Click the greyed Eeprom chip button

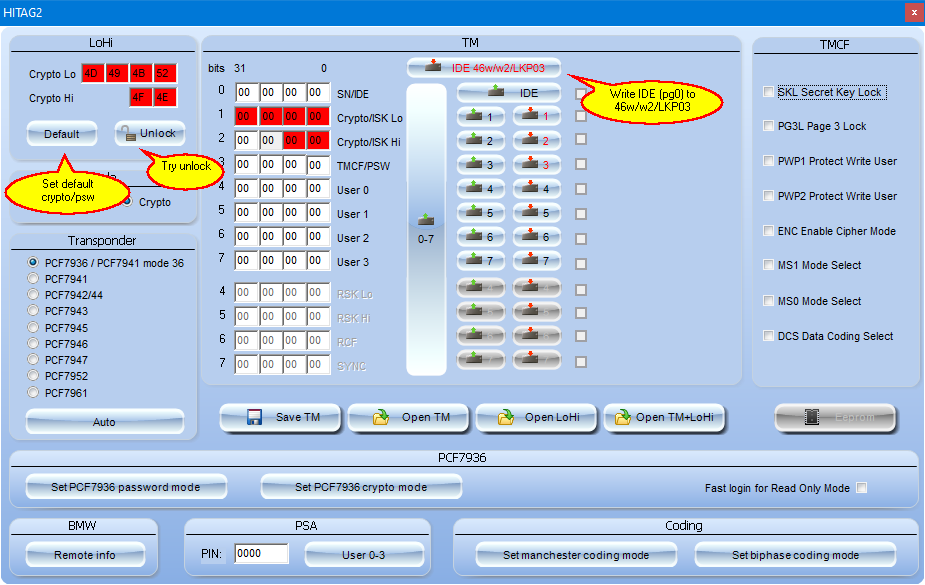[x=835, y=418]
